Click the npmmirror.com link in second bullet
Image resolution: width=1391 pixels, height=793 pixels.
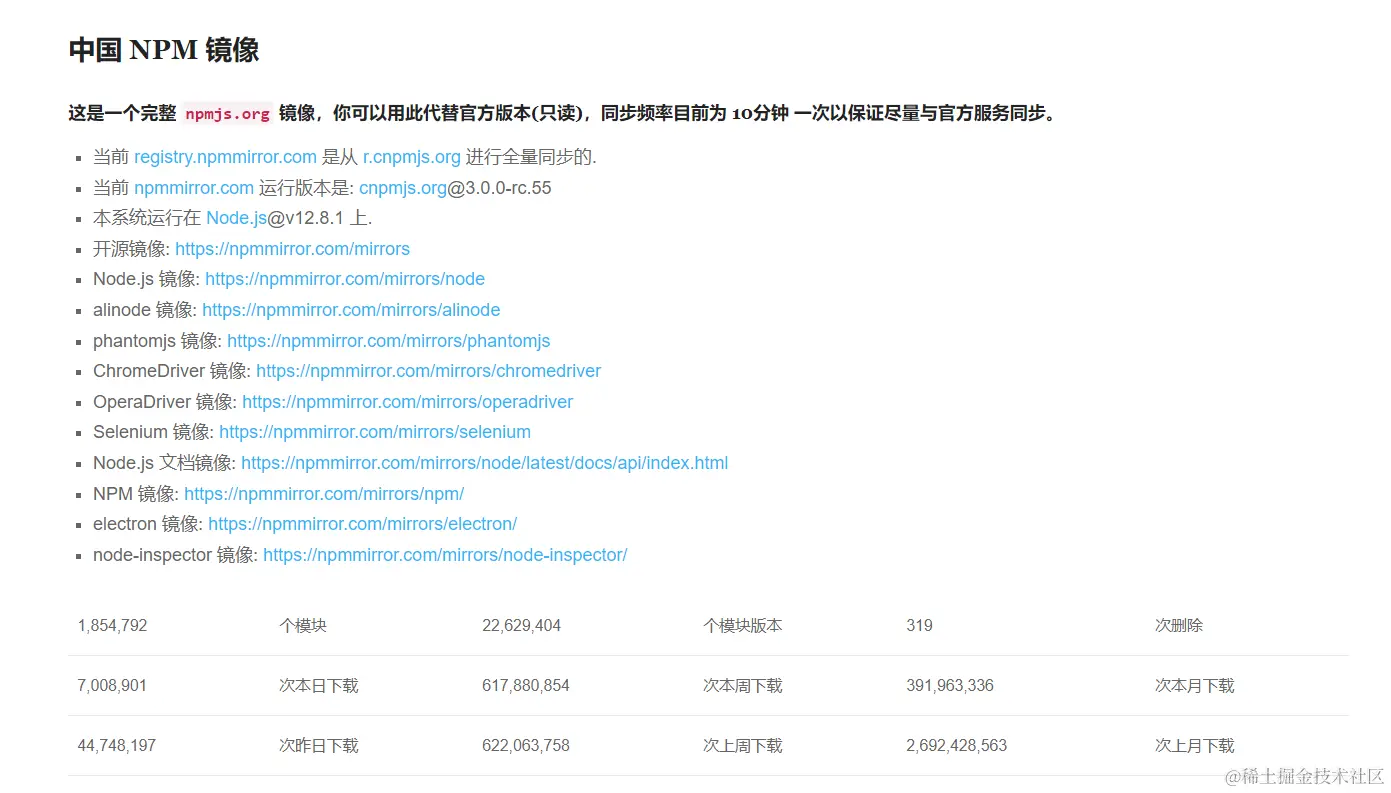[193, 188]
